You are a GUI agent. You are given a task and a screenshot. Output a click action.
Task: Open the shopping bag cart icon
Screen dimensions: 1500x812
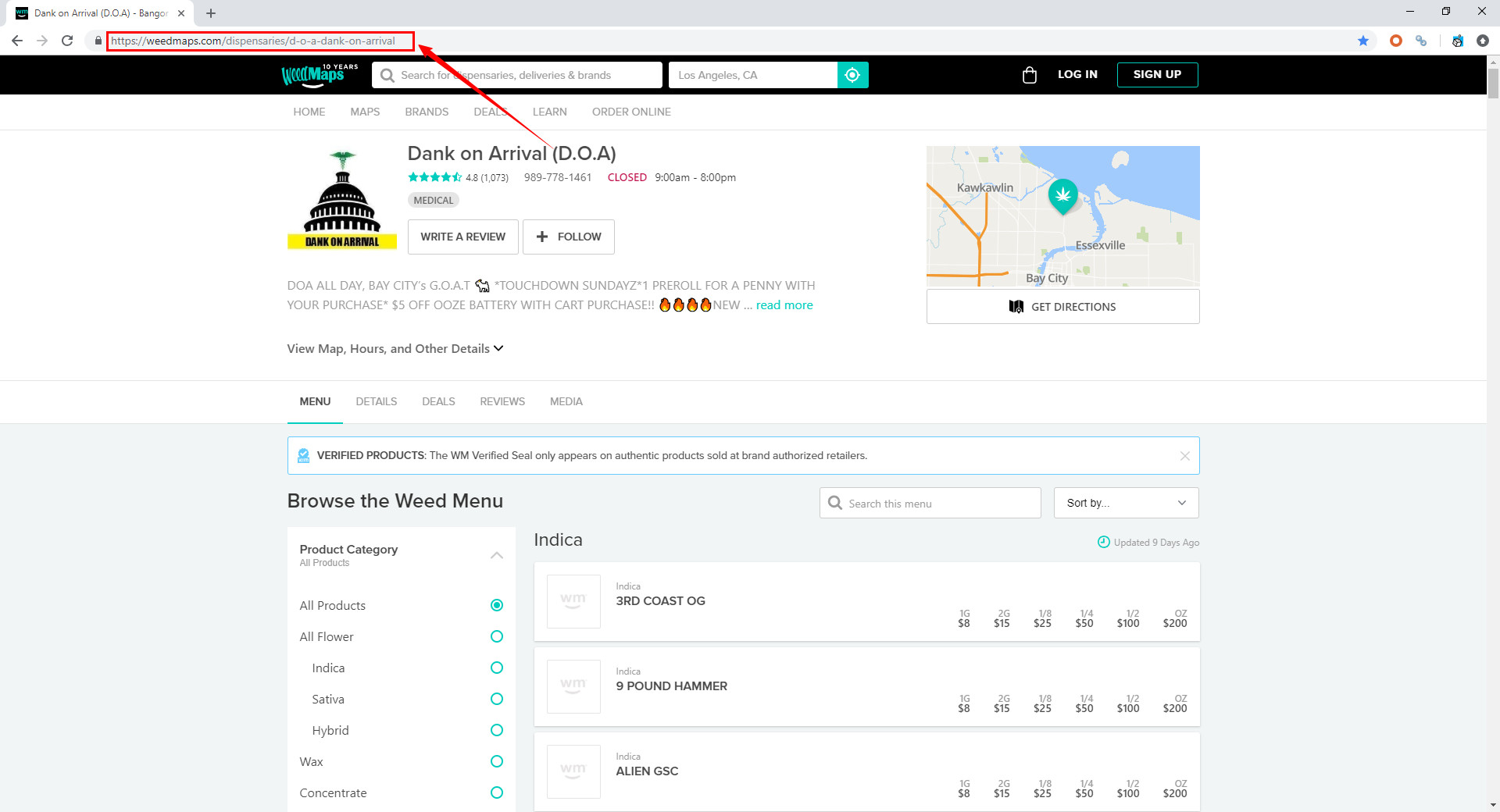tap(1030, 75)
